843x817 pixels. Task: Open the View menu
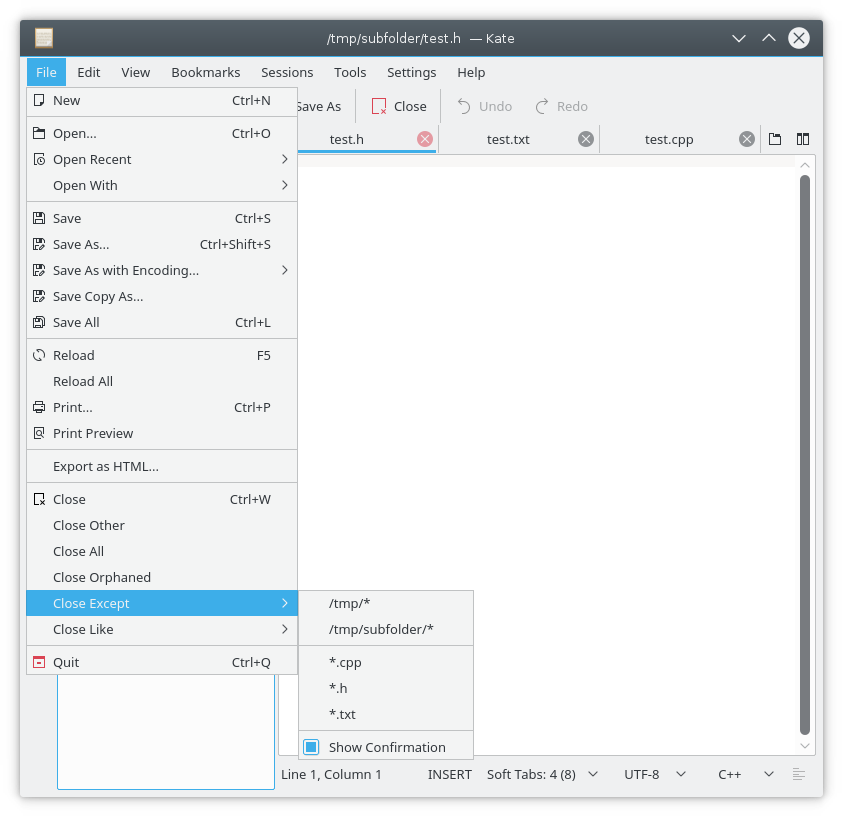(x=135, y=72)
